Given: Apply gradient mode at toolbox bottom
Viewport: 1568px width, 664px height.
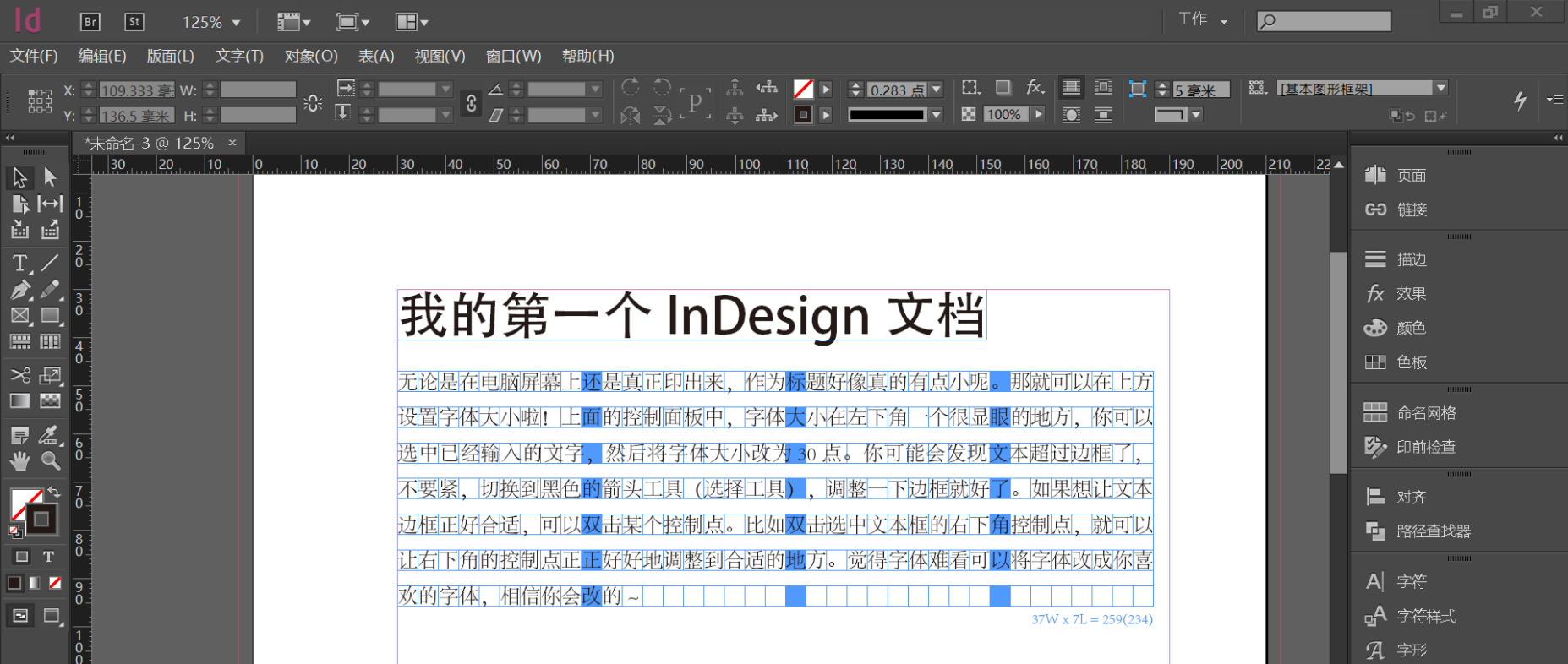Looking at the screenshot, I should tap(35, 583).
